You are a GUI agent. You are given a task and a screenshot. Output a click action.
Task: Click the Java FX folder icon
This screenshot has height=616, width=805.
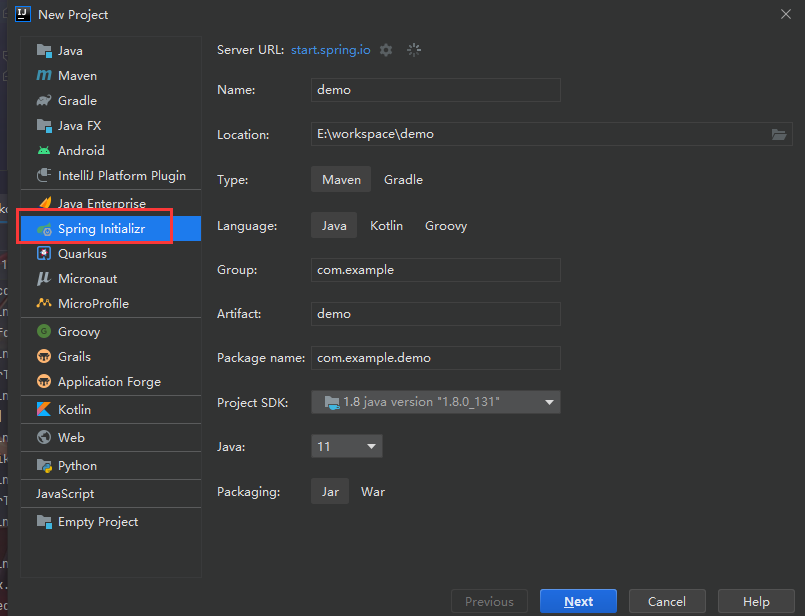[x=44, y=126]
